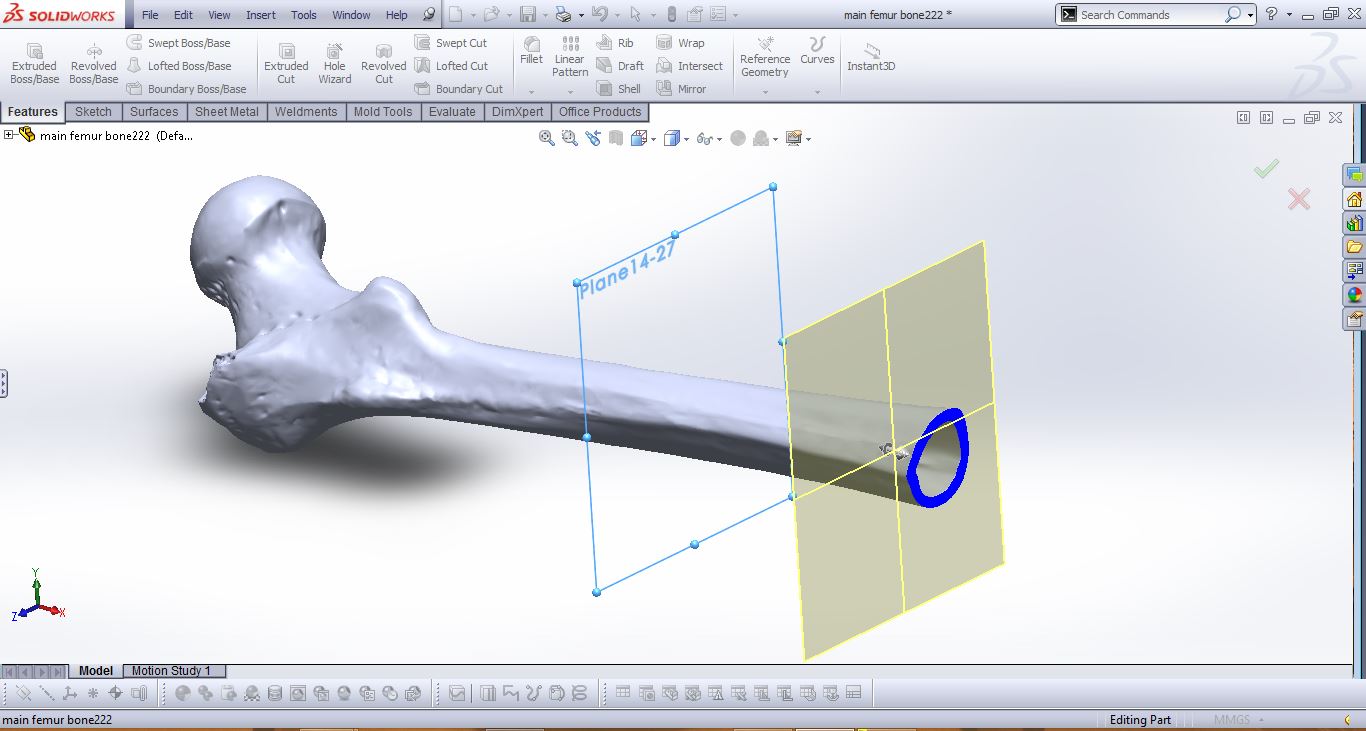The width and height of the screenshot is (1366, 731).
Task: Switch to the Mold Tools tab
Action: pos(383,112)
